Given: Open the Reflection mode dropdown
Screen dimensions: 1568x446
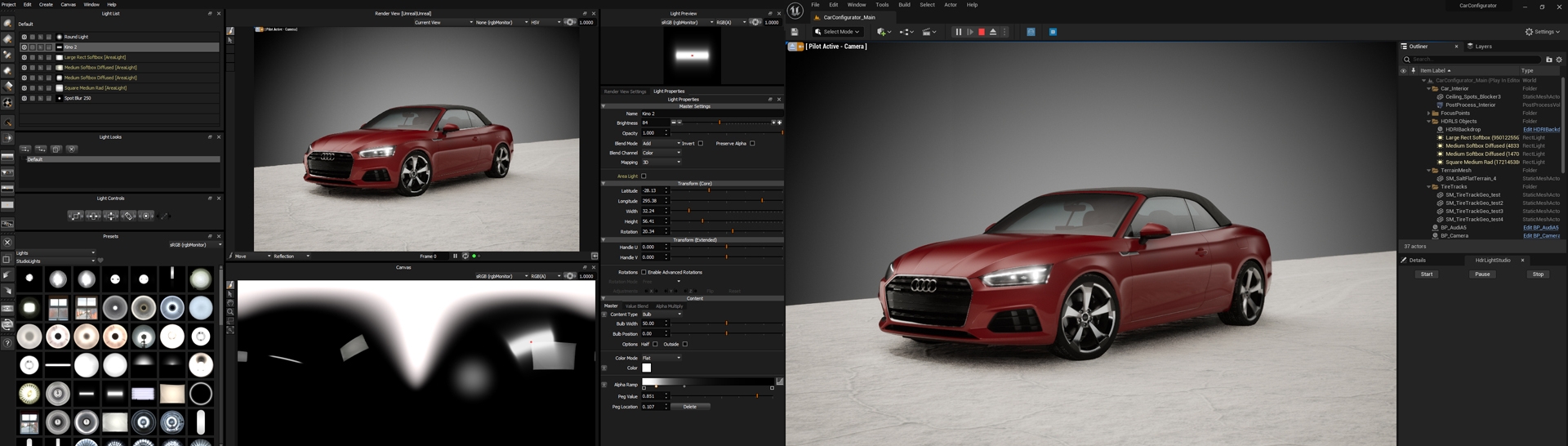Looking at the screenshot, I should 292,256.
